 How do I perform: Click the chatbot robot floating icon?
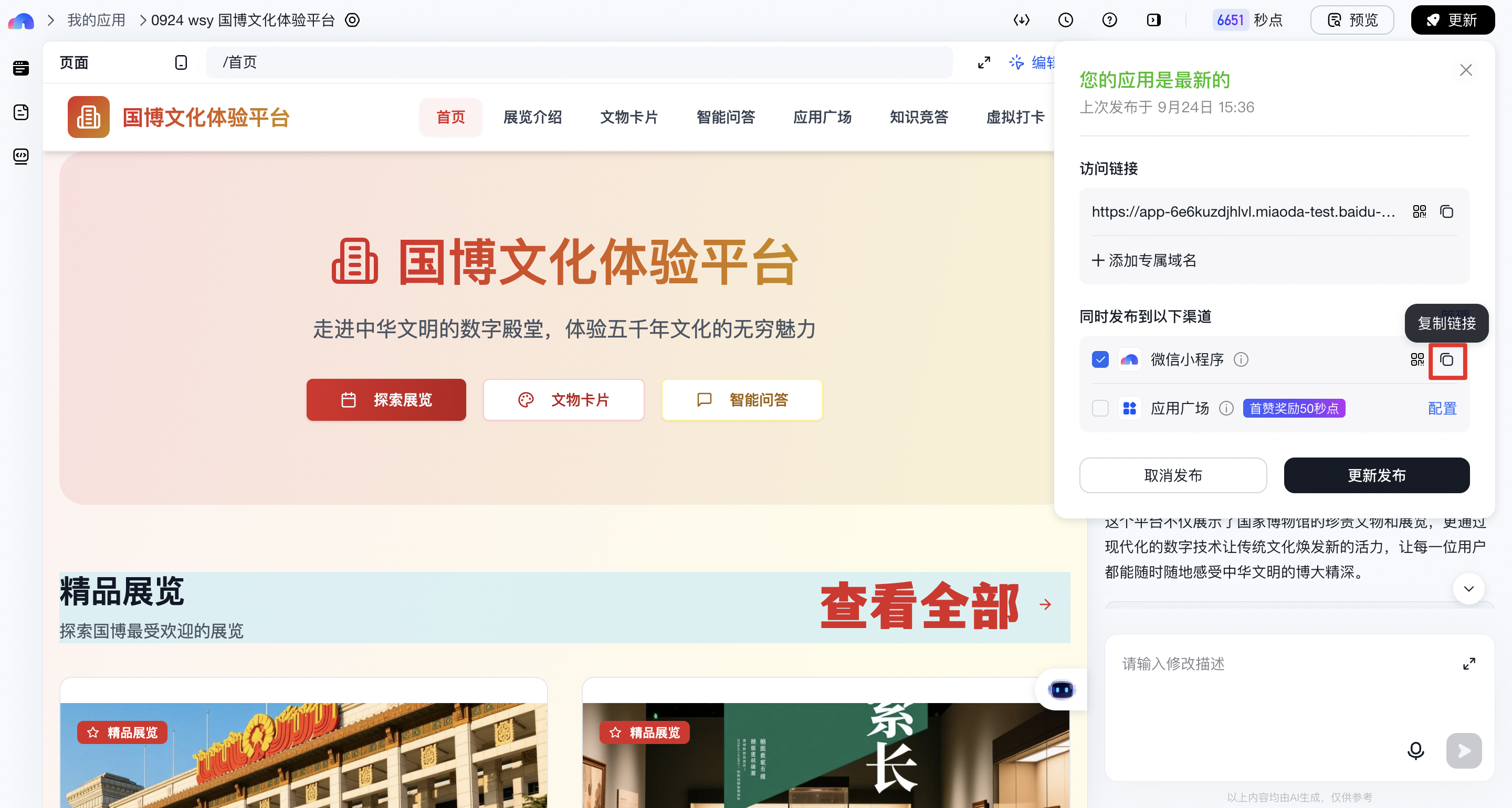(1060, 689)
